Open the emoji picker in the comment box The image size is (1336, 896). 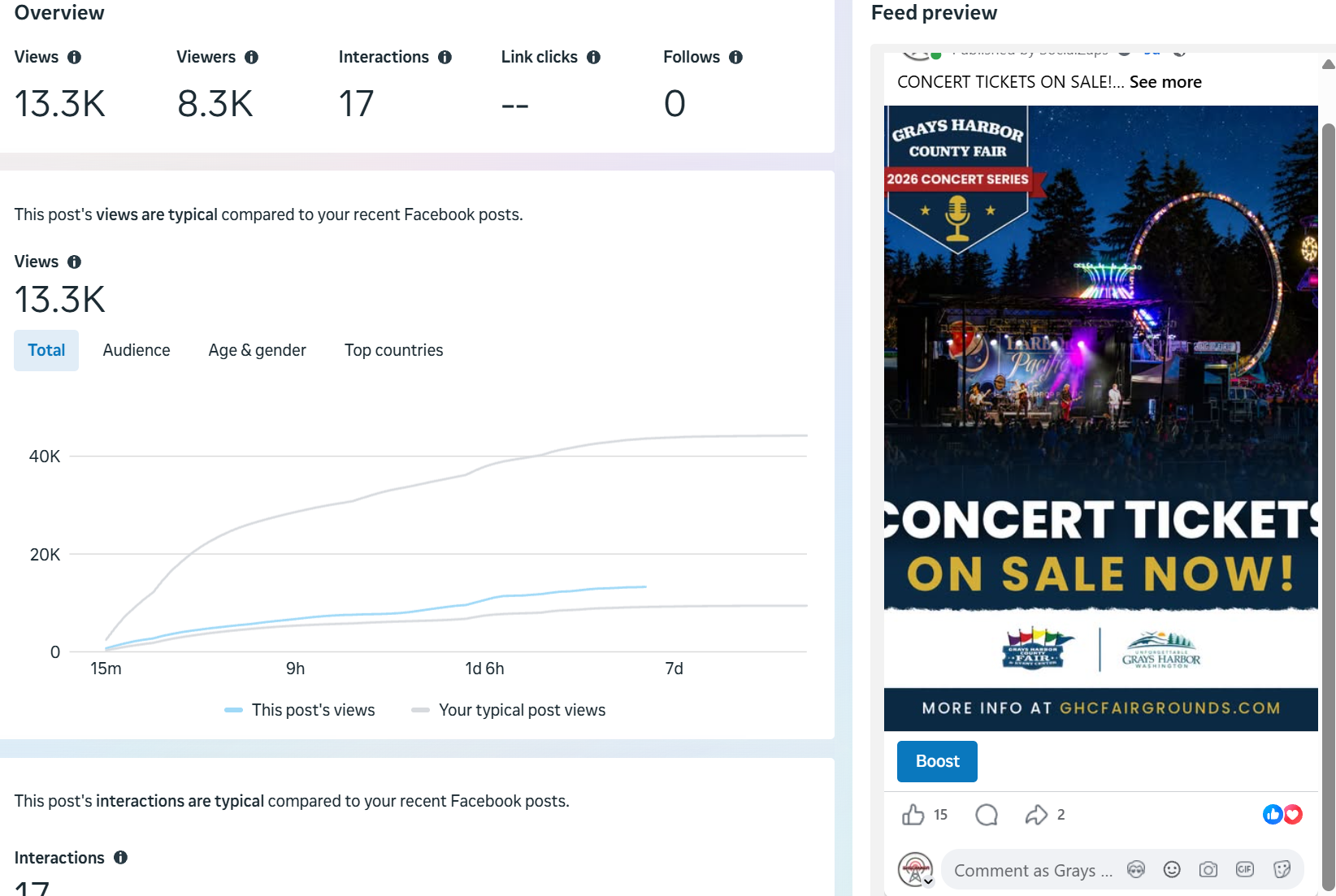1171,870
